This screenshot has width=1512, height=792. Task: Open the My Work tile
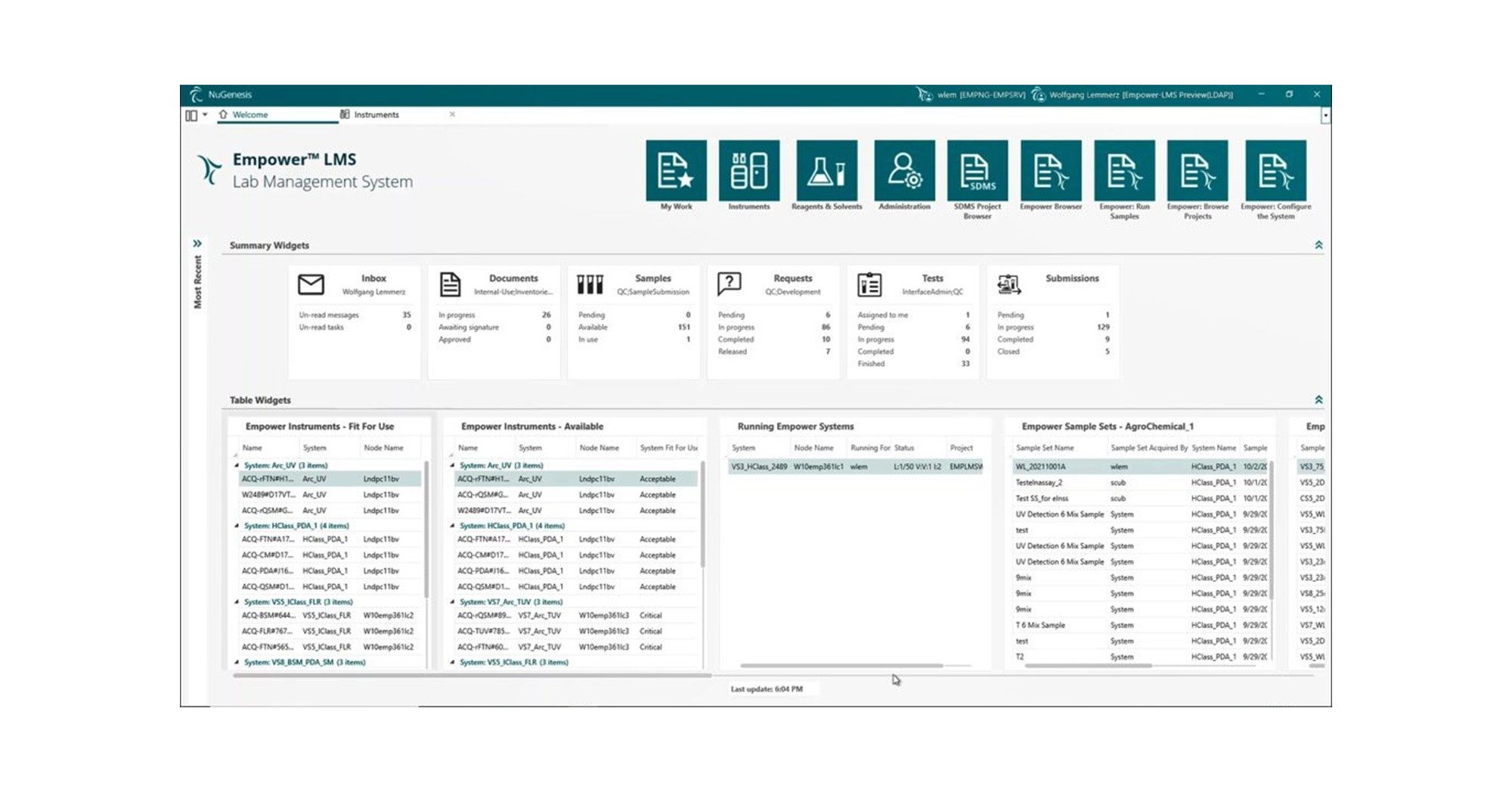tap(676, 170)
